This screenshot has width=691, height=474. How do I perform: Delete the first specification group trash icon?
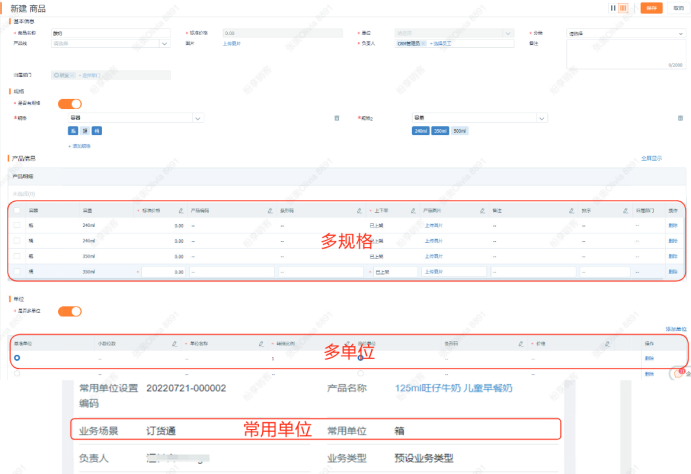coord(336,118)
